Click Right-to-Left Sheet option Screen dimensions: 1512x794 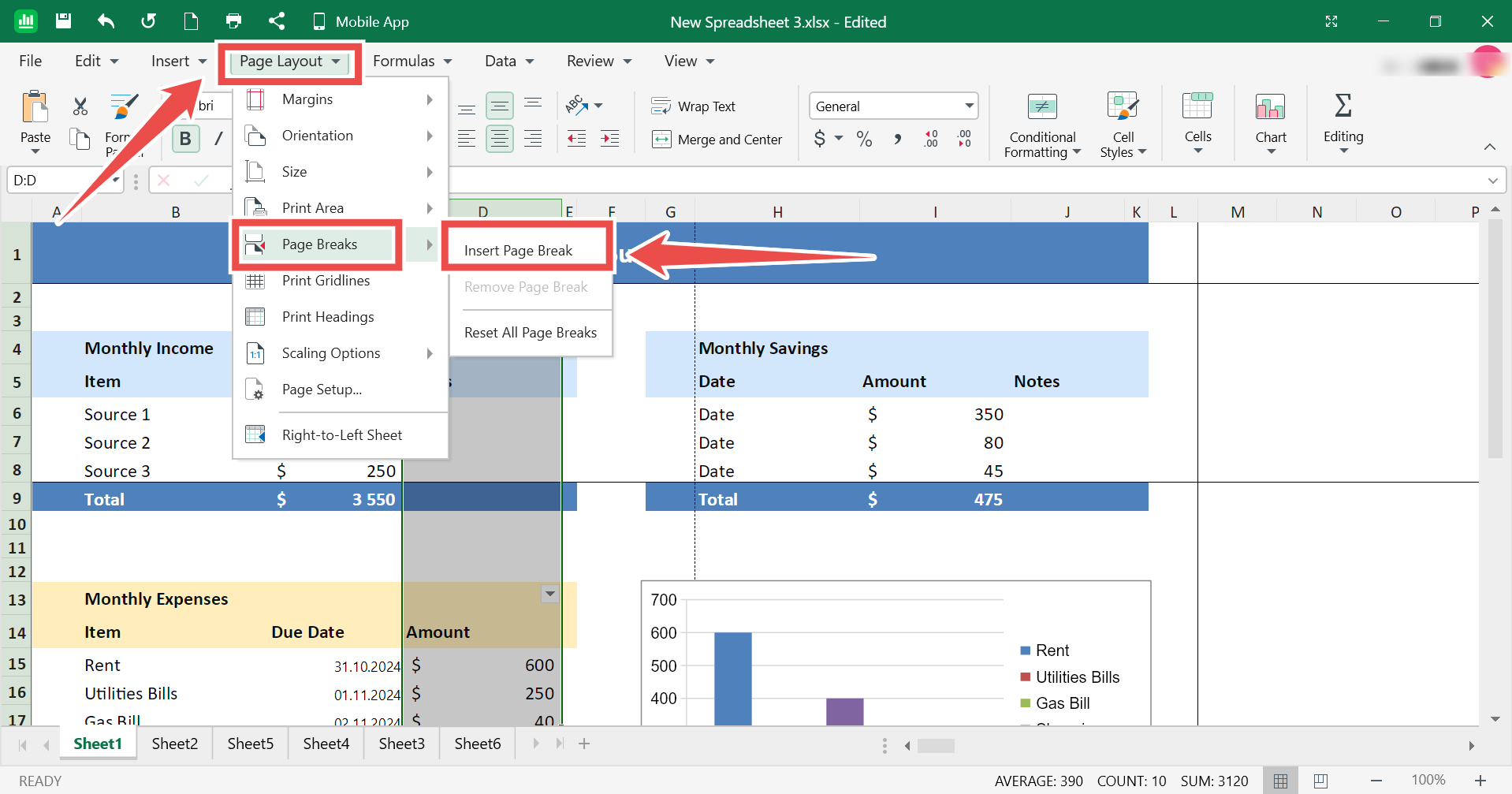[341, 435]
